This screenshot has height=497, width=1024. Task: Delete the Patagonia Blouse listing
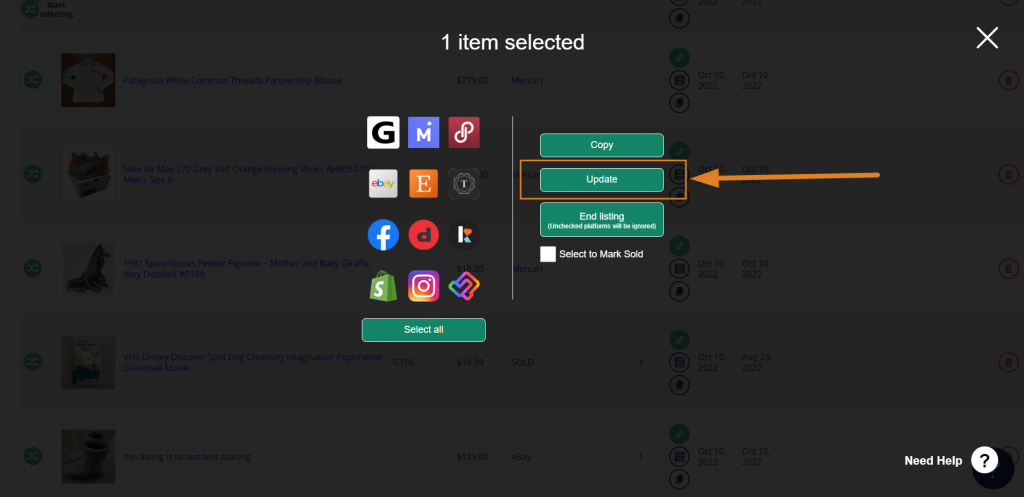click(x=1008, y=80)
